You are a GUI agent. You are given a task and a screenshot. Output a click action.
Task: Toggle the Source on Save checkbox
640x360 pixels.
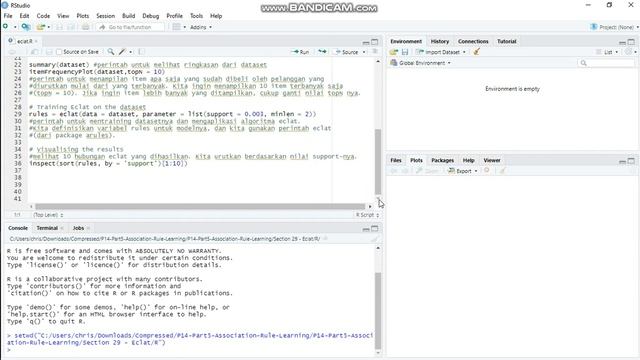[59, 52]
